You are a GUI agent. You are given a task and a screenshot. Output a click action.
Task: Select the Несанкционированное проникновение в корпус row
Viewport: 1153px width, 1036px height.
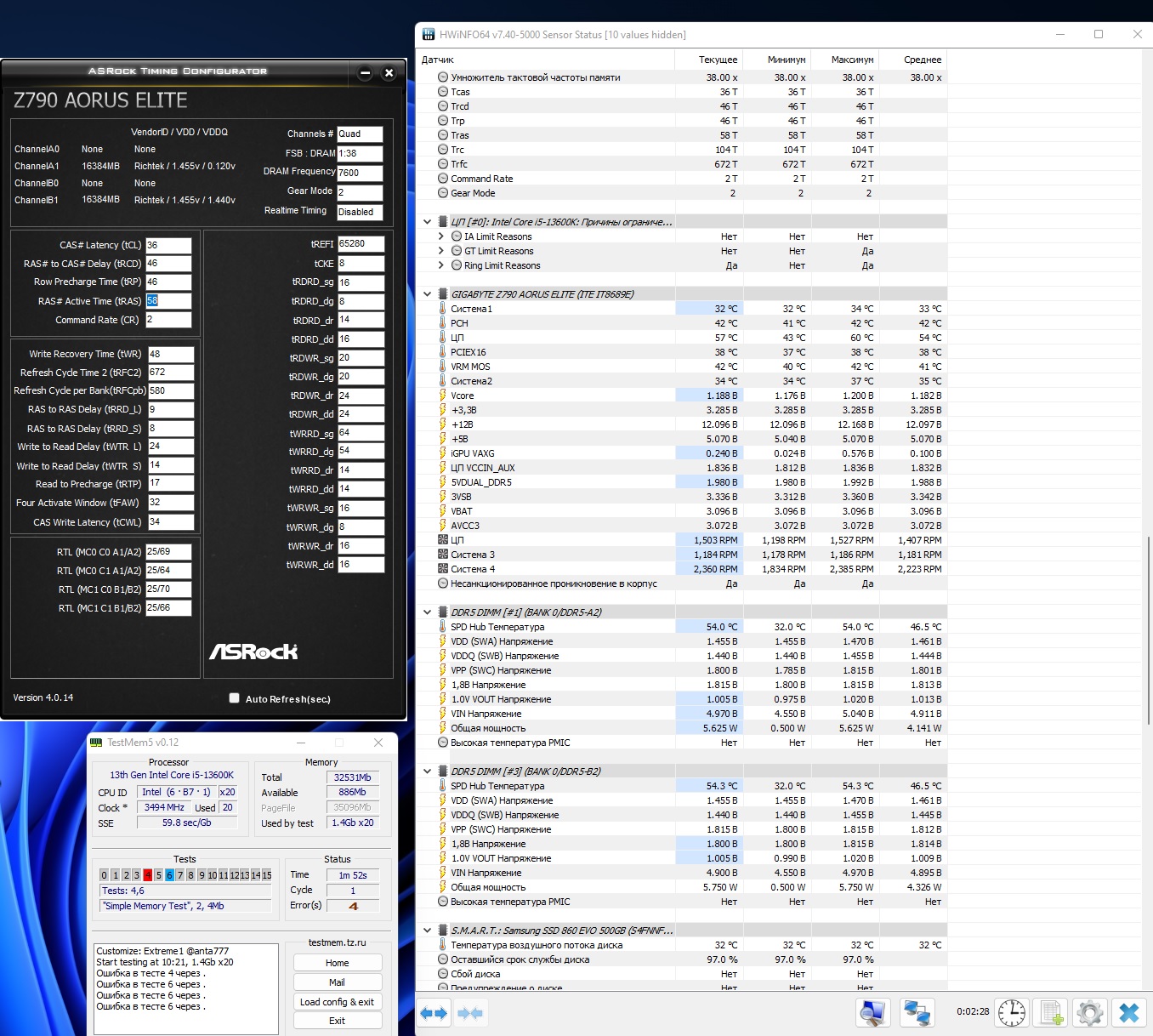point(681,583)
